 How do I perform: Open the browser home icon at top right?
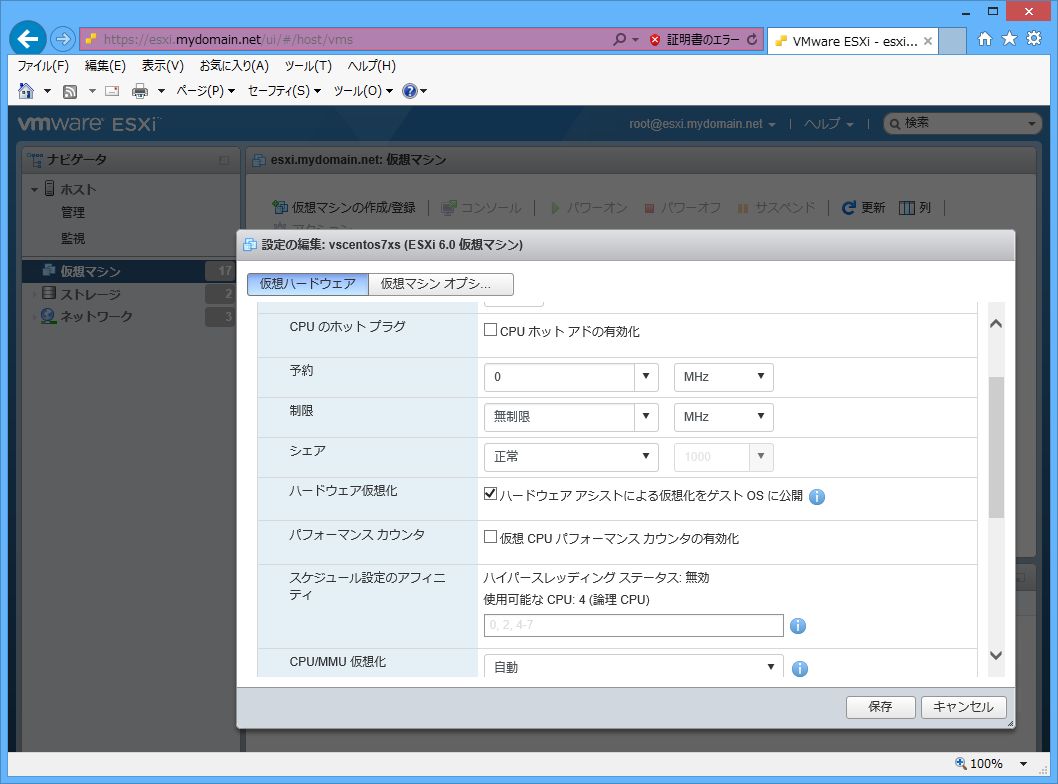(985, 39)
